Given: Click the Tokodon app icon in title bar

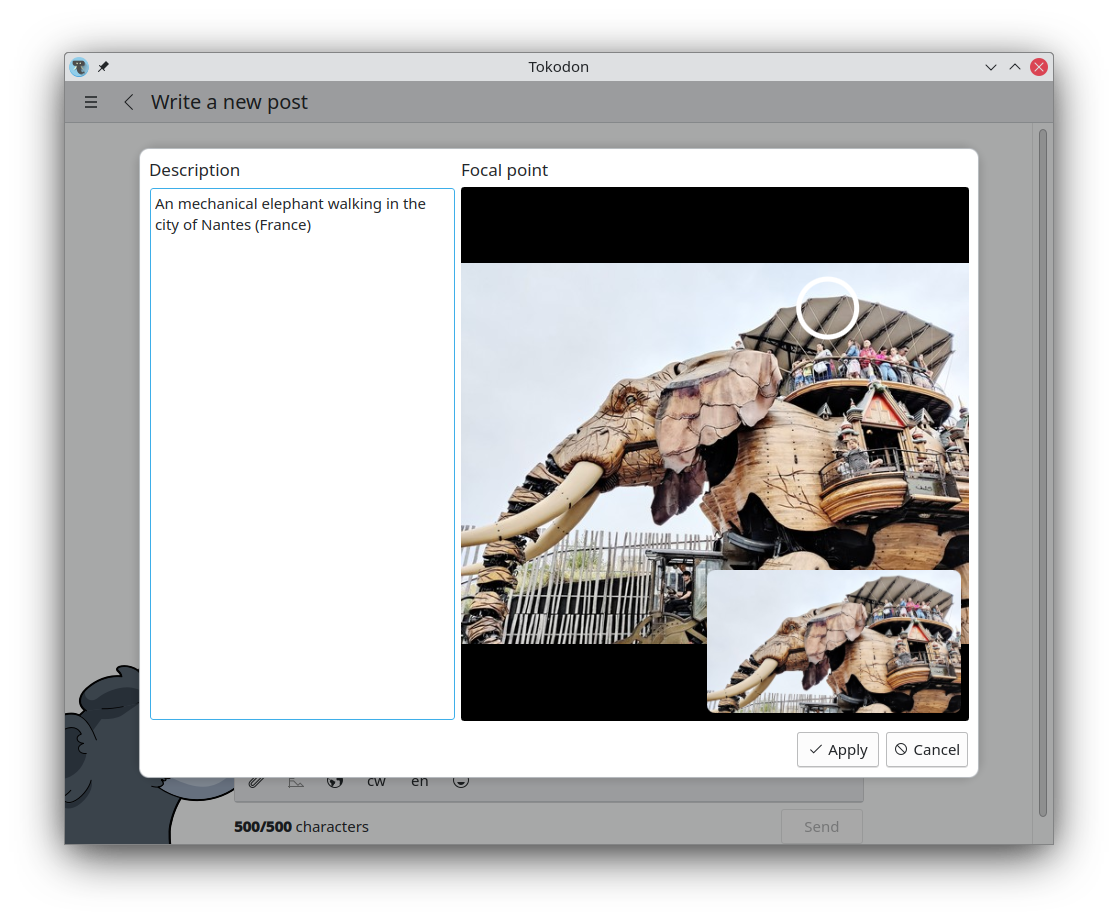Looking at the screenshot, I should point(79,67).
